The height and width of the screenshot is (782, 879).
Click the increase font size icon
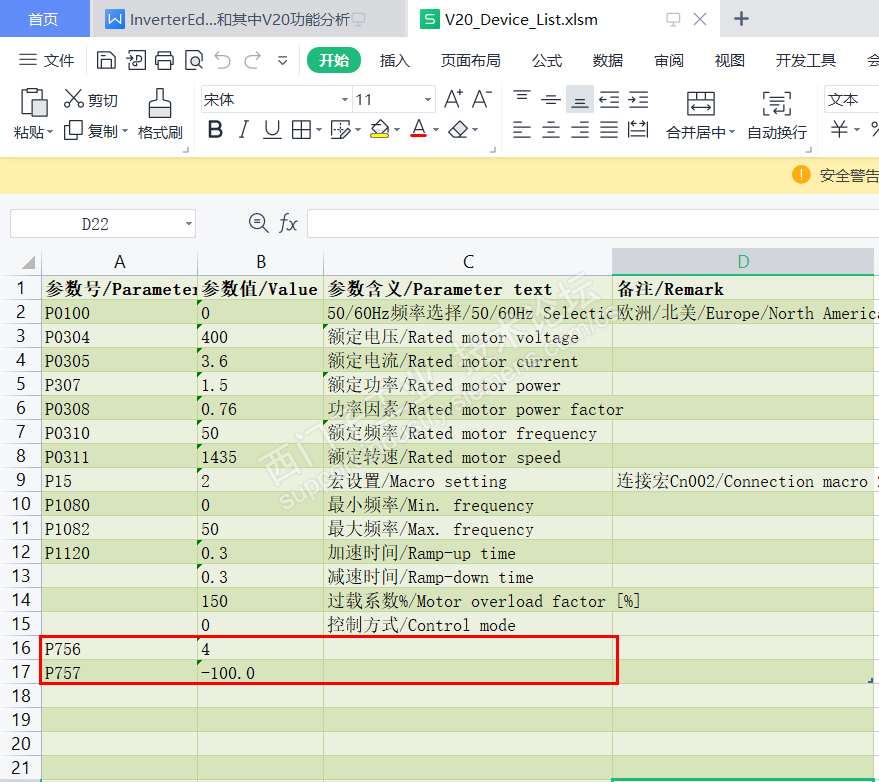point(453,99)
